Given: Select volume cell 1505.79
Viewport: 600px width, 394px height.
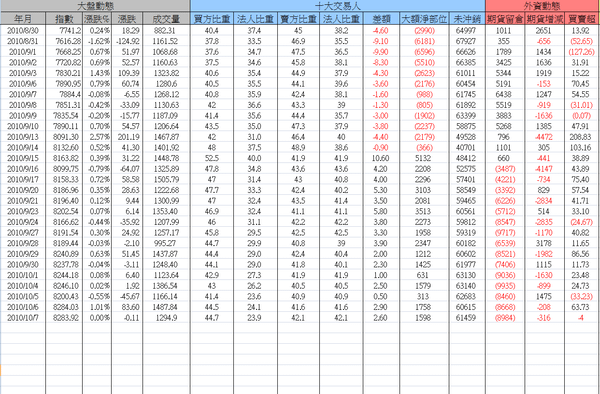Looking at the screenshot, I should click(x=165, y=179).
